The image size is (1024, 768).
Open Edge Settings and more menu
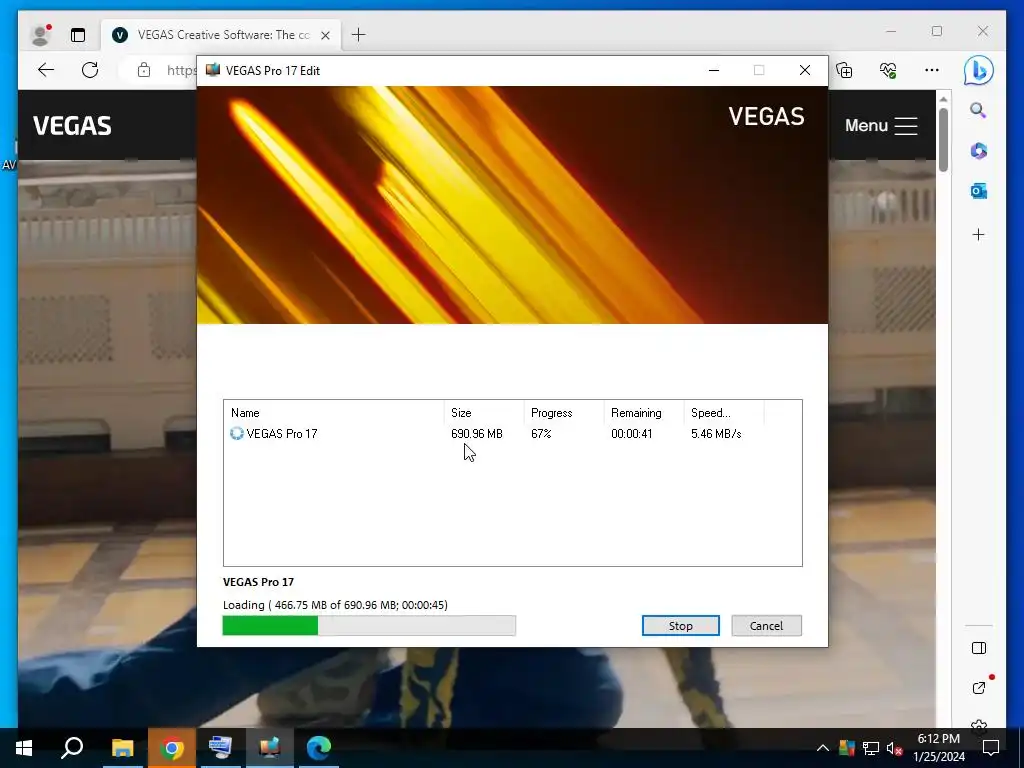(932, 70)
